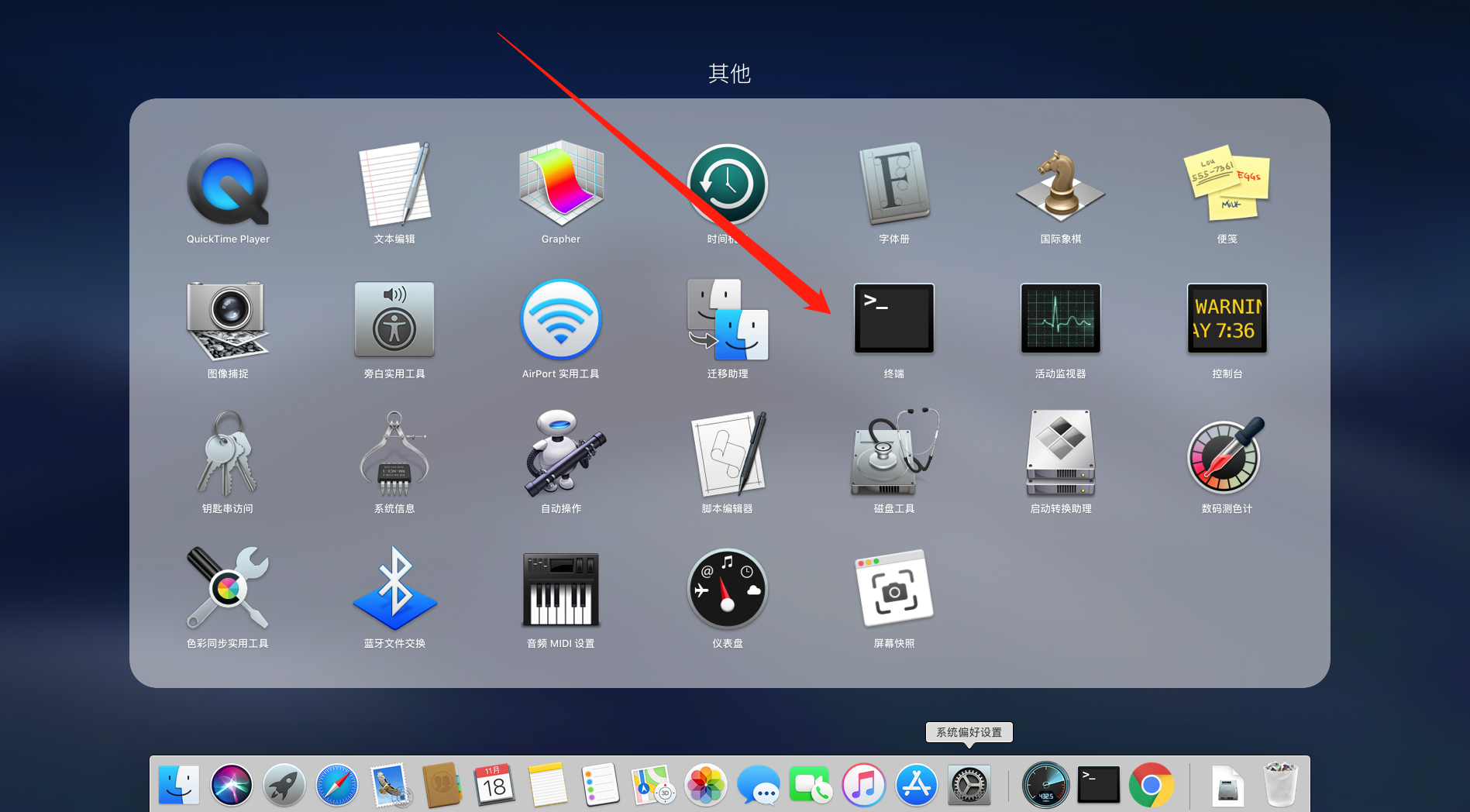The image size is (1470, 812).
Task: Open Maps from the Dock
Action: point(653,785)
